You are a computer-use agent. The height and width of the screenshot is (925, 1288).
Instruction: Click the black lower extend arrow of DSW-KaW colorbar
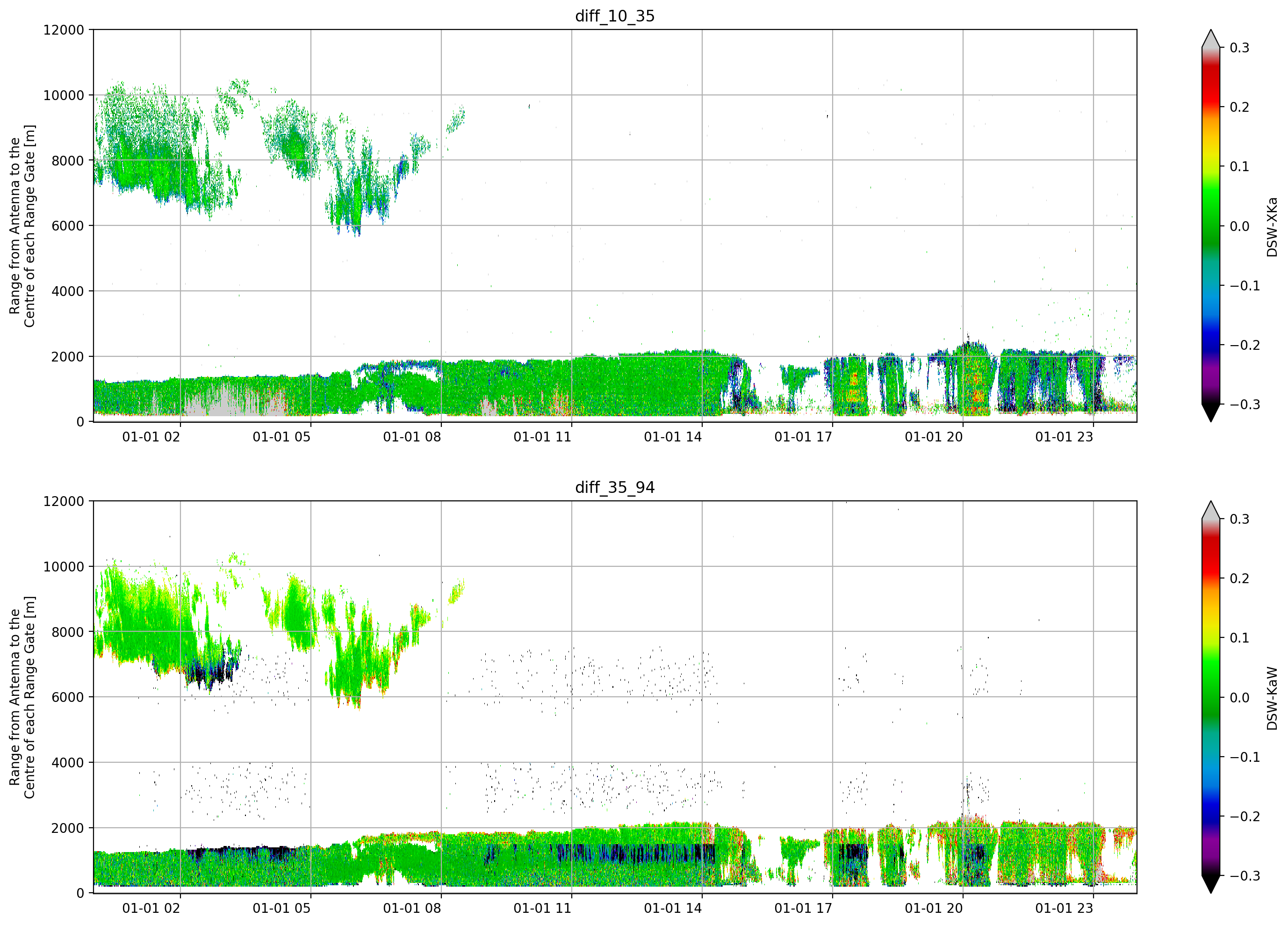click(x=1211, y=884)
